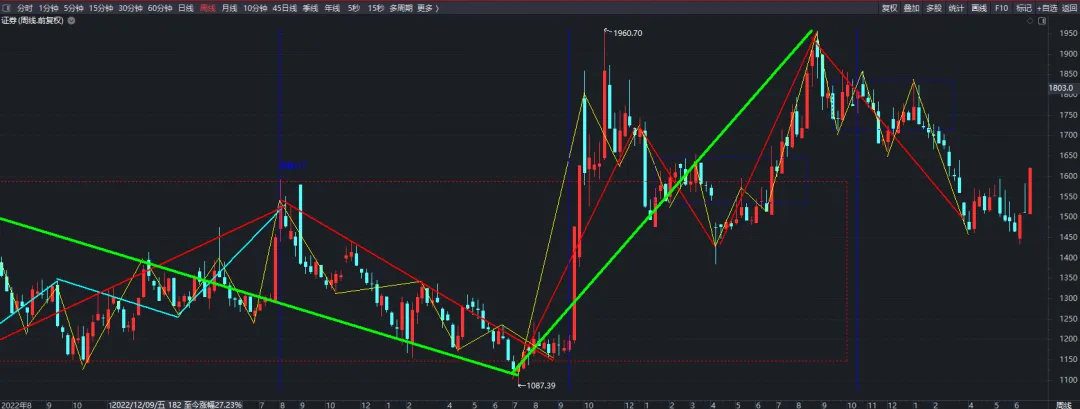Open the 统计 statistics button
The height and width of the screenshot is (409, 1080).
(956, 8)
